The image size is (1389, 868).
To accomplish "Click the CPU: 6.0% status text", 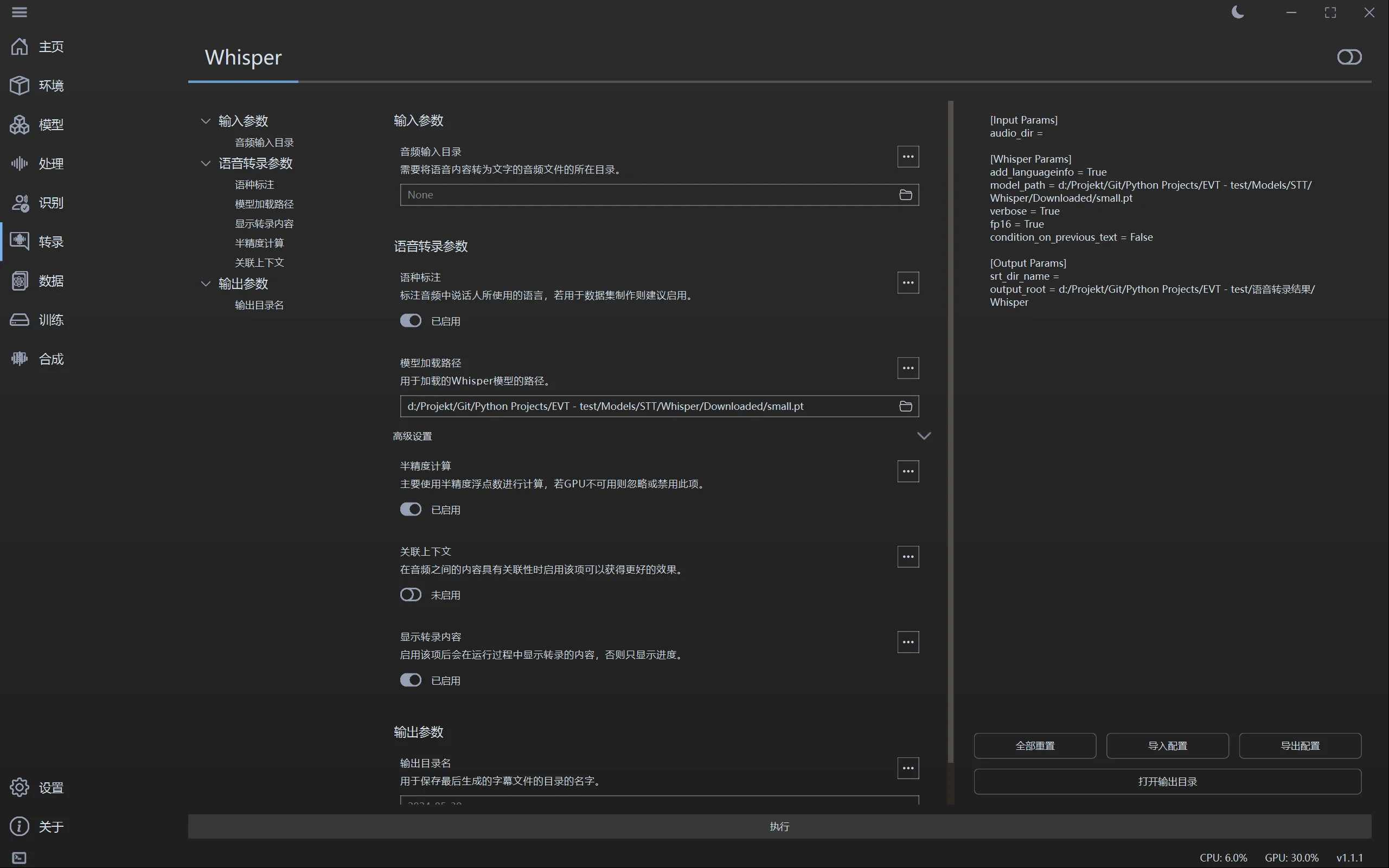I will coord(1223,858).
